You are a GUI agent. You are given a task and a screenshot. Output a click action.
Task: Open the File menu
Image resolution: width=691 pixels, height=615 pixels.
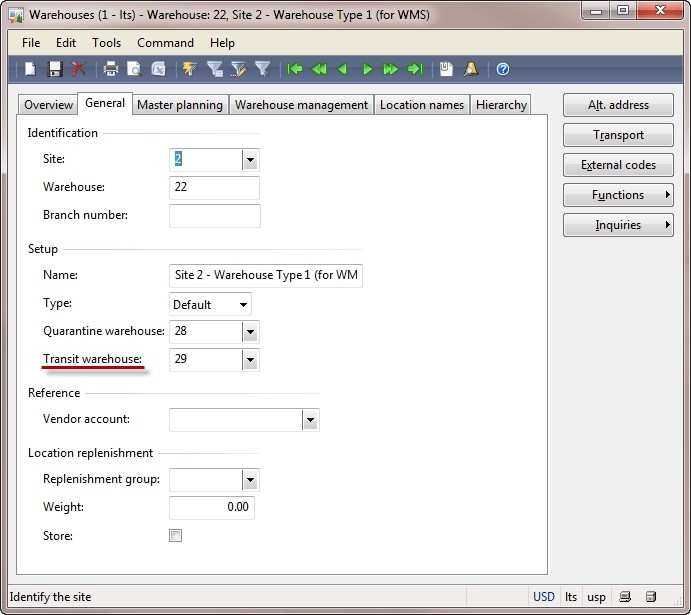31,43
